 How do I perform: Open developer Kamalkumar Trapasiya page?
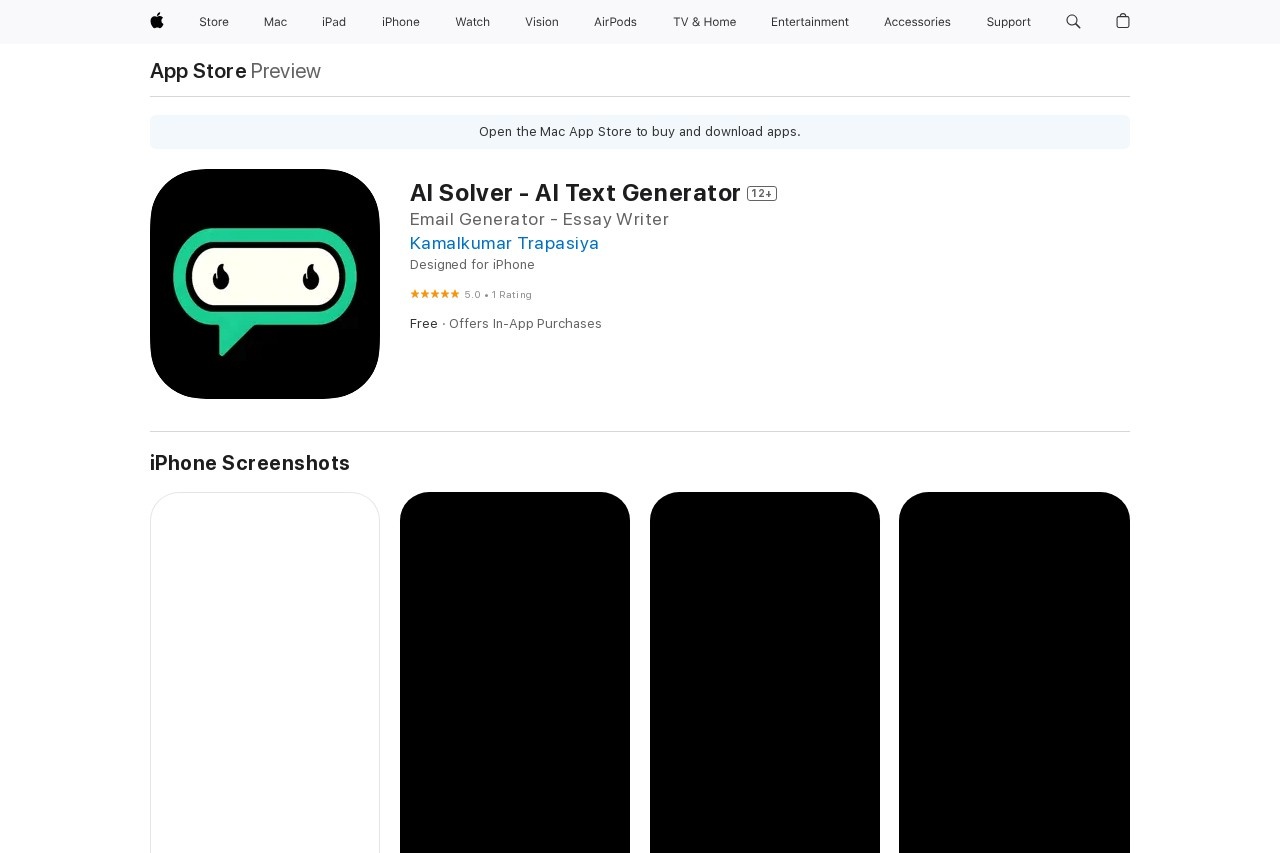tap(504, 243)
